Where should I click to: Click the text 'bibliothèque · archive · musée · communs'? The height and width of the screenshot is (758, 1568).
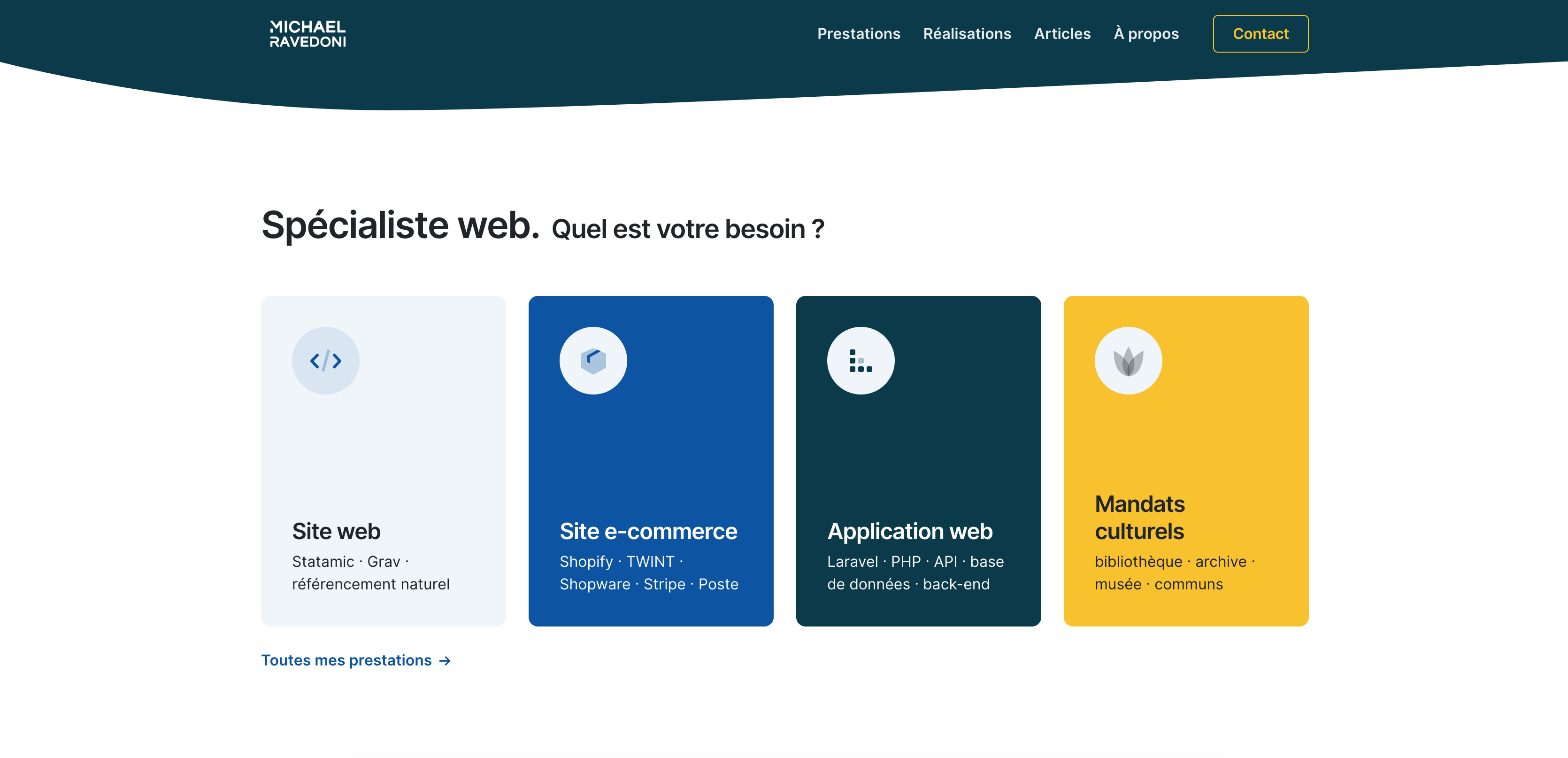1175,573
